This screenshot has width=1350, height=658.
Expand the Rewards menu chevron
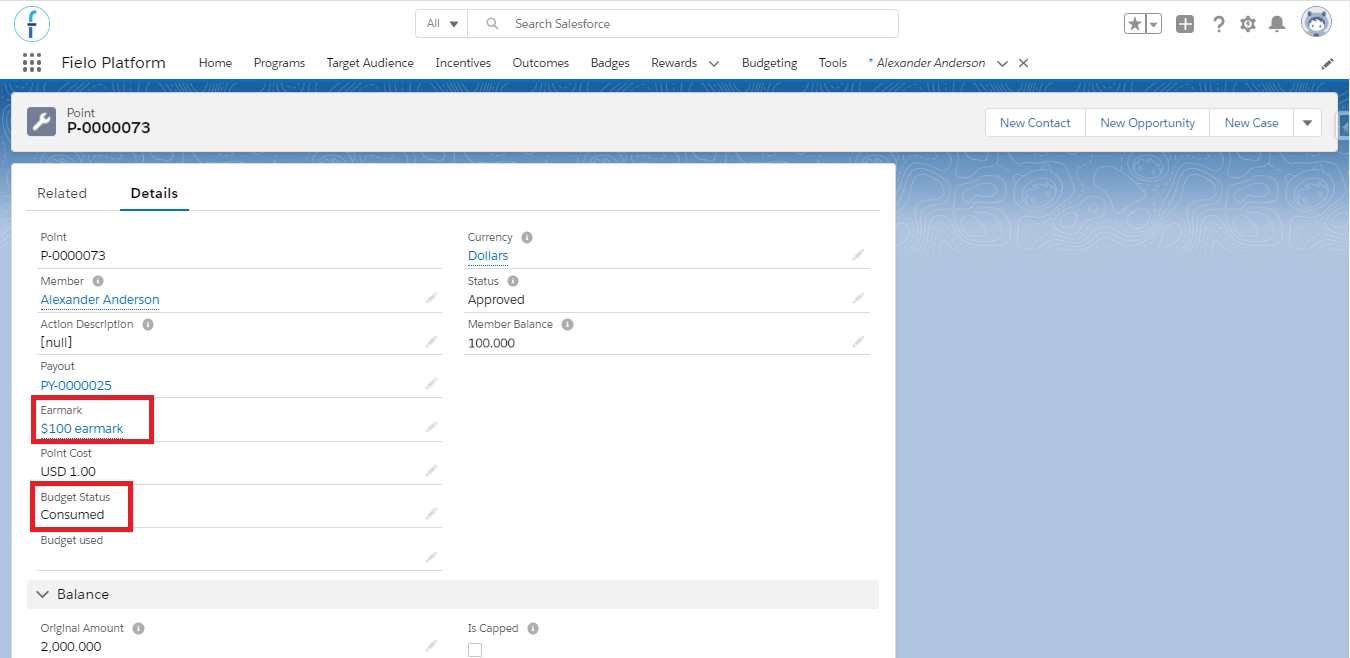click(714, 63)
